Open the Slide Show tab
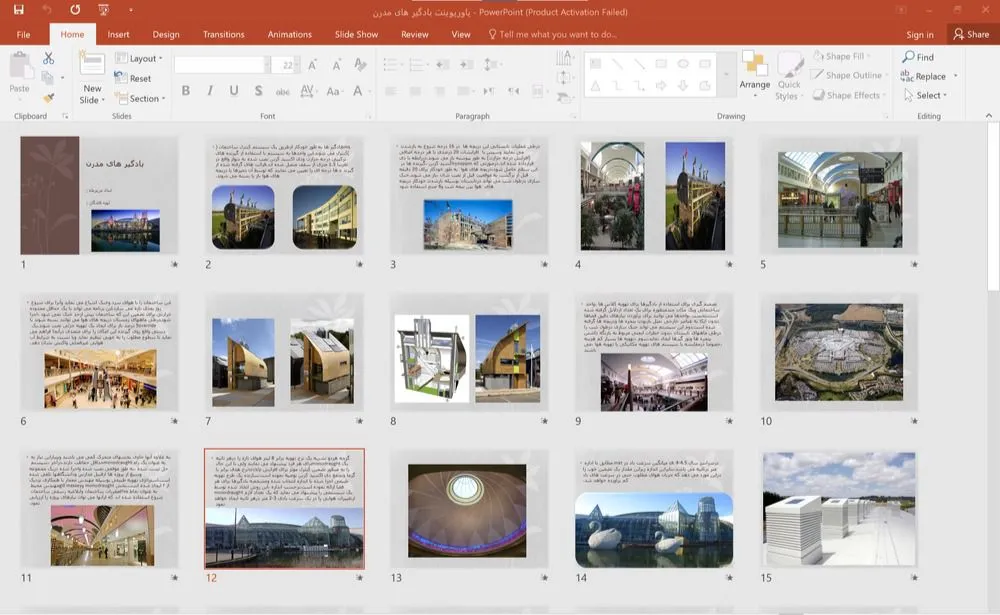This screenshot has width=1000, height=615. tap(356, 34)
